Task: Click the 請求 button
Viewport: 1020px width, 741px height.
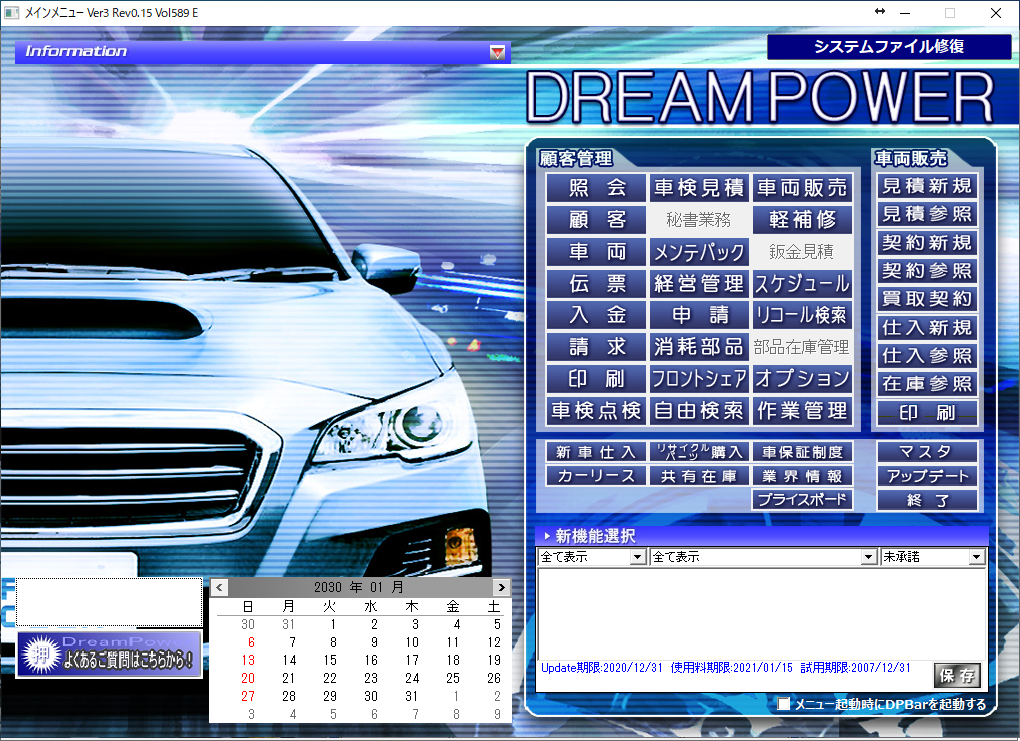Action: pos(597,347)
